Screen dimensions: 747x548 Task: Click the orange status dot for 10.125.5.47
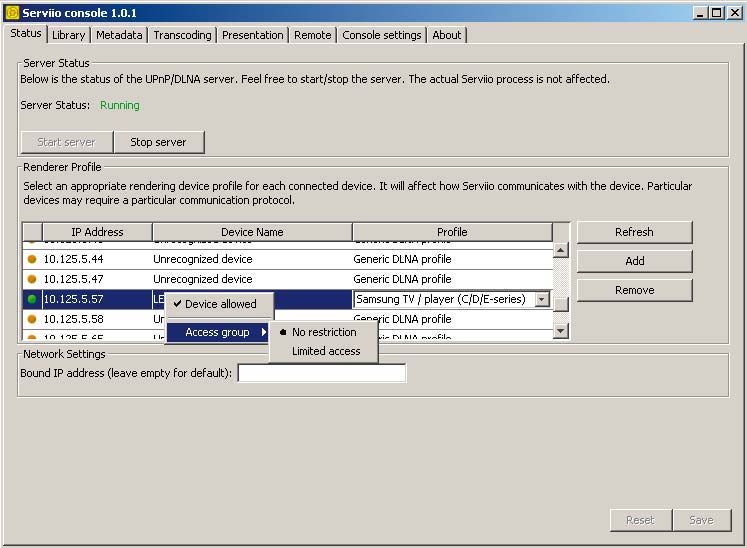click(x=32, y=279)
